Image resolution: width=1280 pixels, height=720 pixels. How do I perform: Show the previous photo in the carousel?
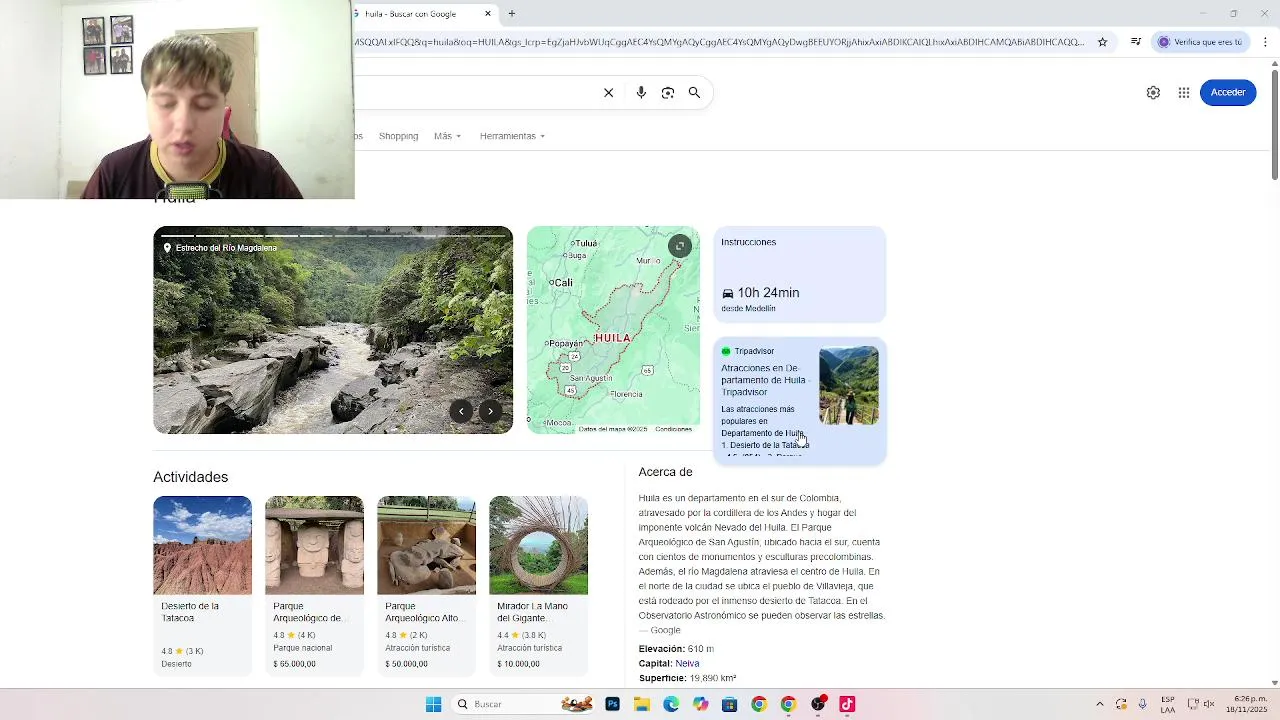pyautogui.click(x=461, y=411)
